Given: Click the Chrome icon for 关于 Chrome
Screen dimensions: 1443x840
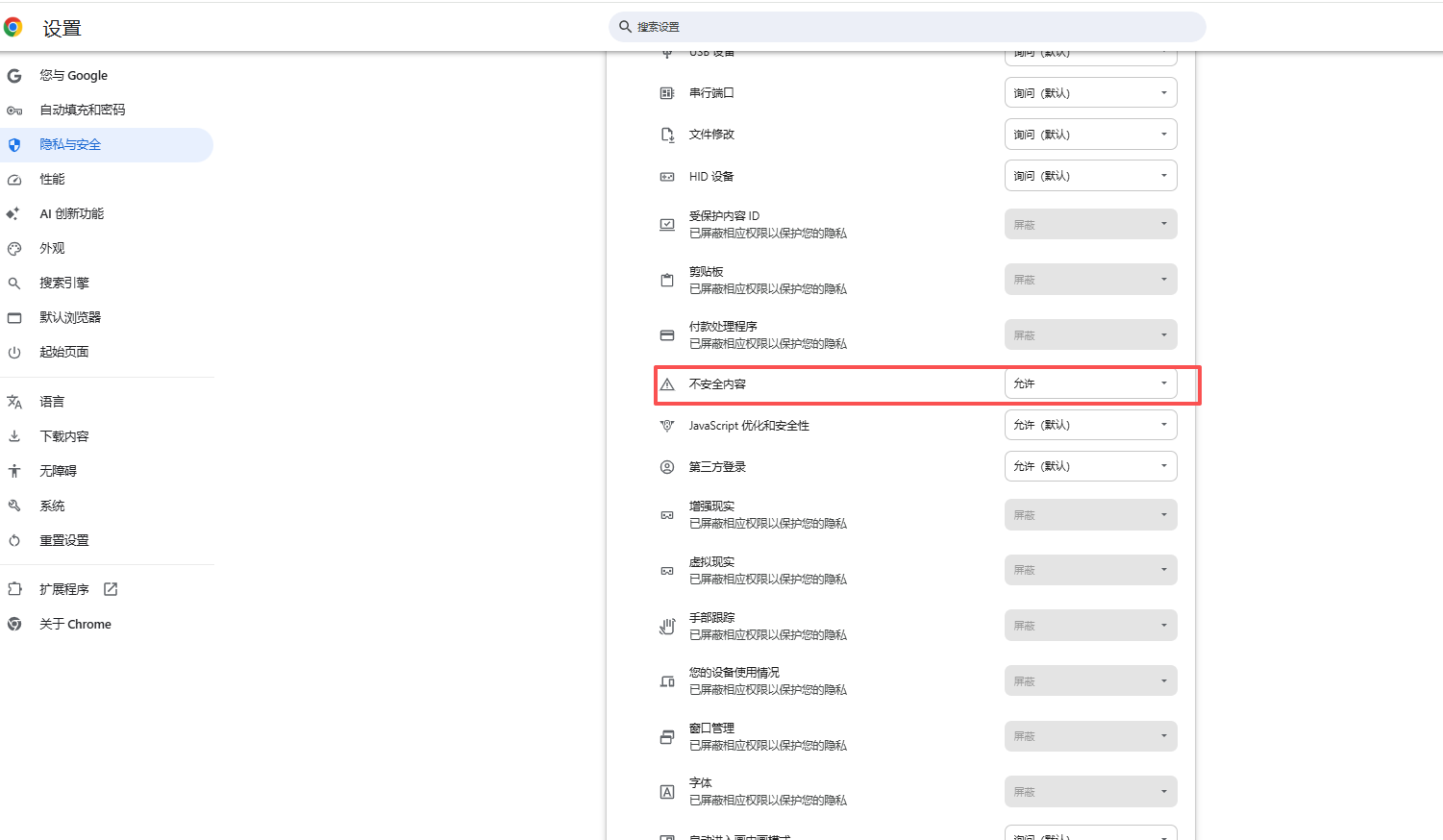Looking at the screenshot, I should tap(14, 624).
